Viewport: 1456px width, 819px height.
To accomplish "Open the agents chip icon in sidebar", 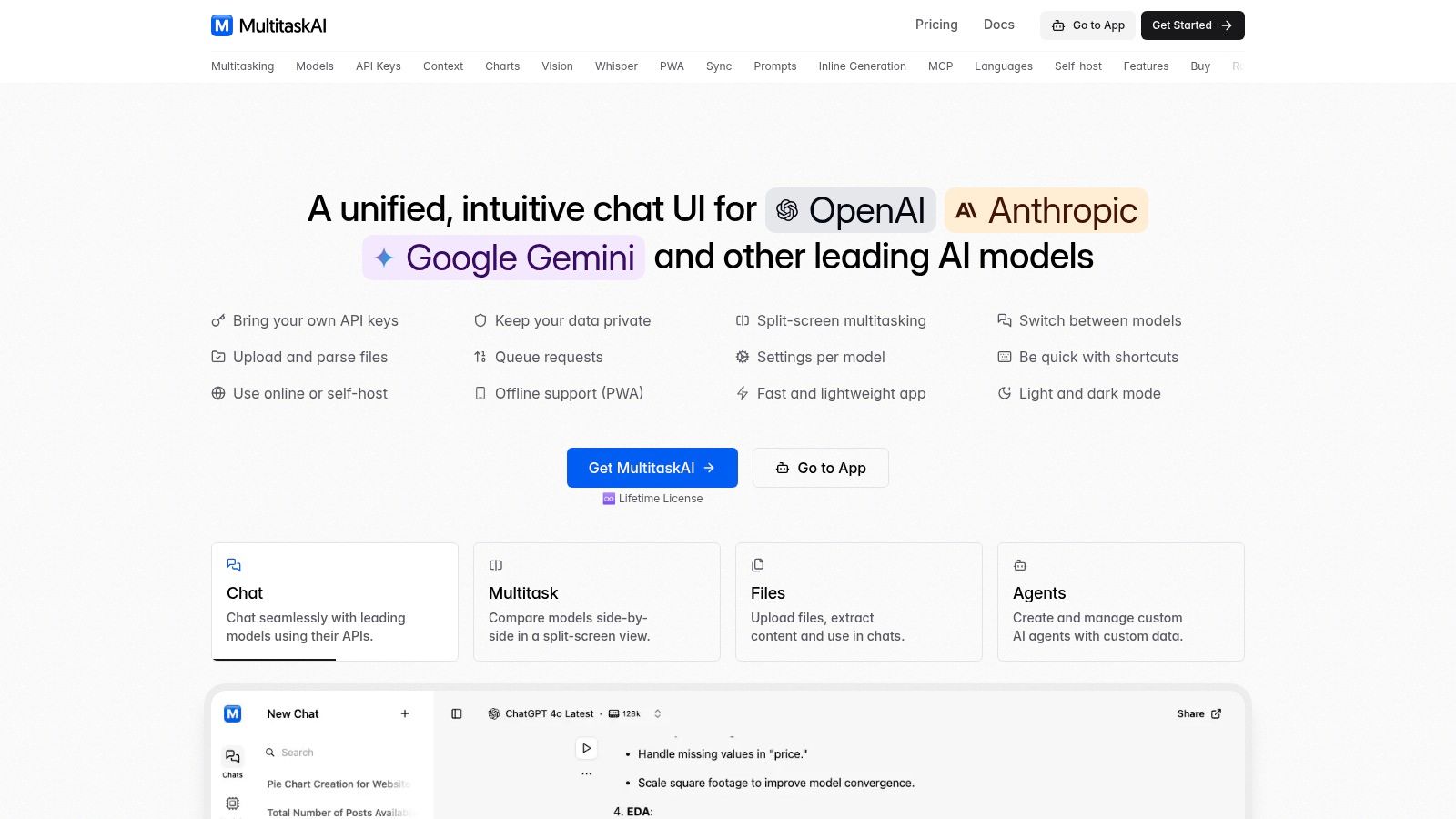I will click(233, 804).
